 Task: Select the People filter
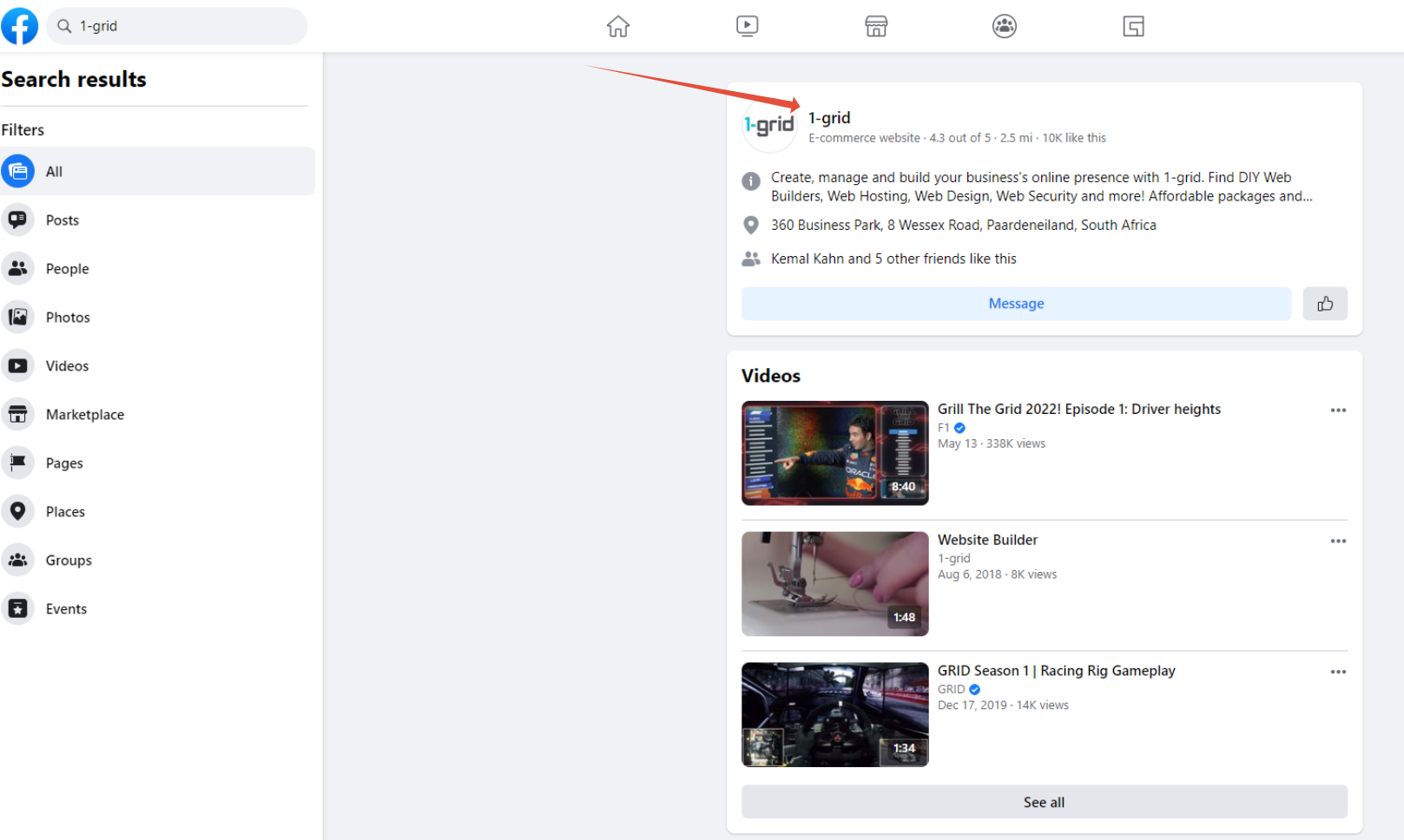click(x=157, y=268)
